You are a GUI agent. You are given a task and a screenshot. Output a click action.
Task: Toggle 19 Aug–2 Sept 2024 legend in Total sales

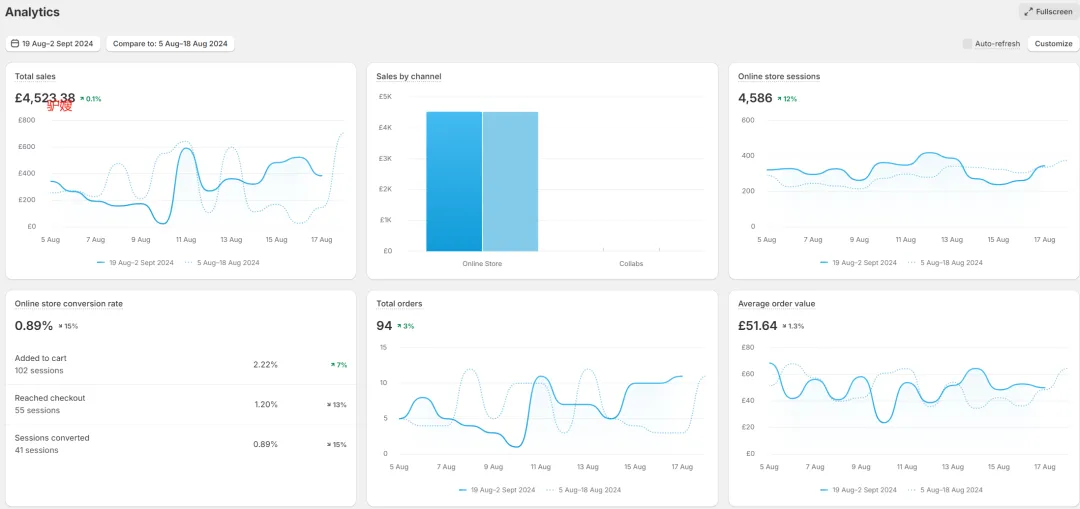pyautogui.click(x=135, y=262)
